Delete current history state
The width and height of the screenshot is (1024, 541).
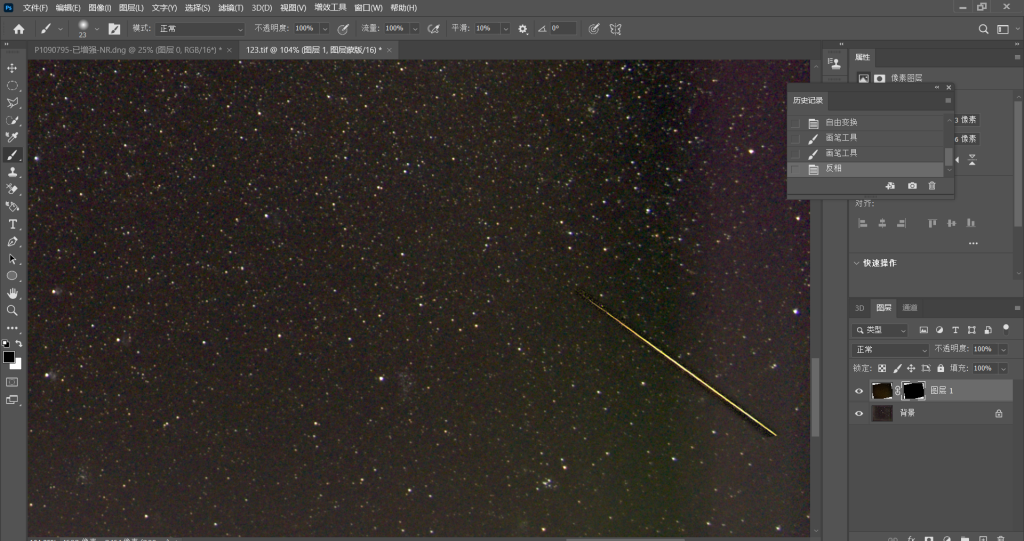[x=932, y=186]
